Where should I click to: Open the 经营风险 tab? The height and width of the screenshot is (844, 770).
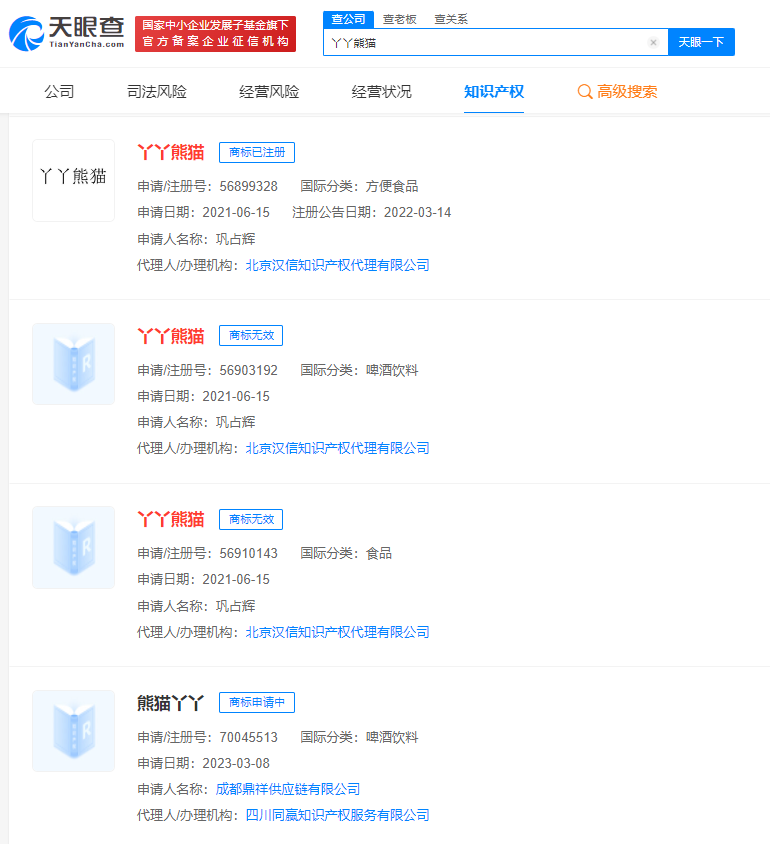tap(269, 92)
